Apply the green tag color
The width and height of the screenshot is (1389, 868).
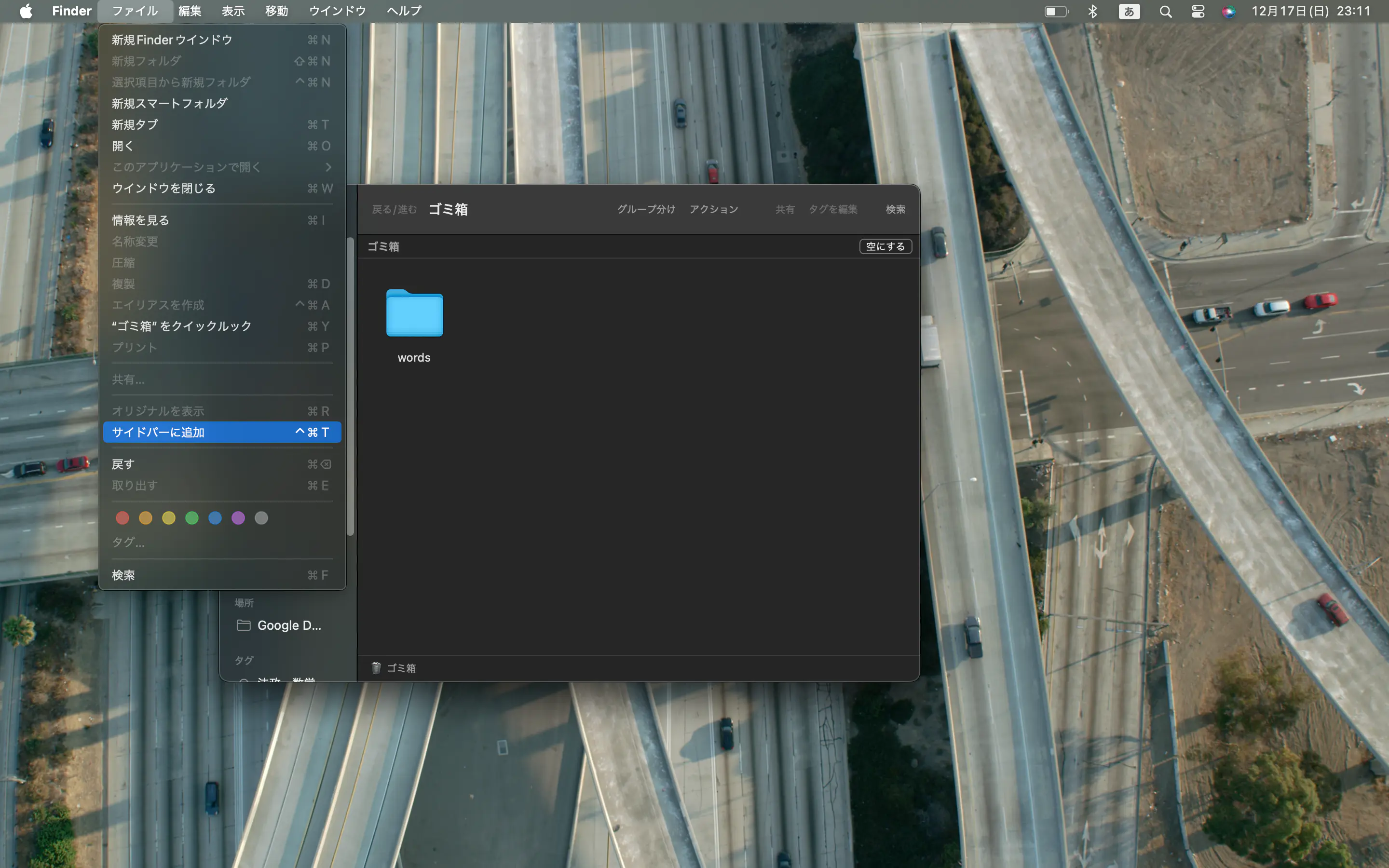click(191, 518)
